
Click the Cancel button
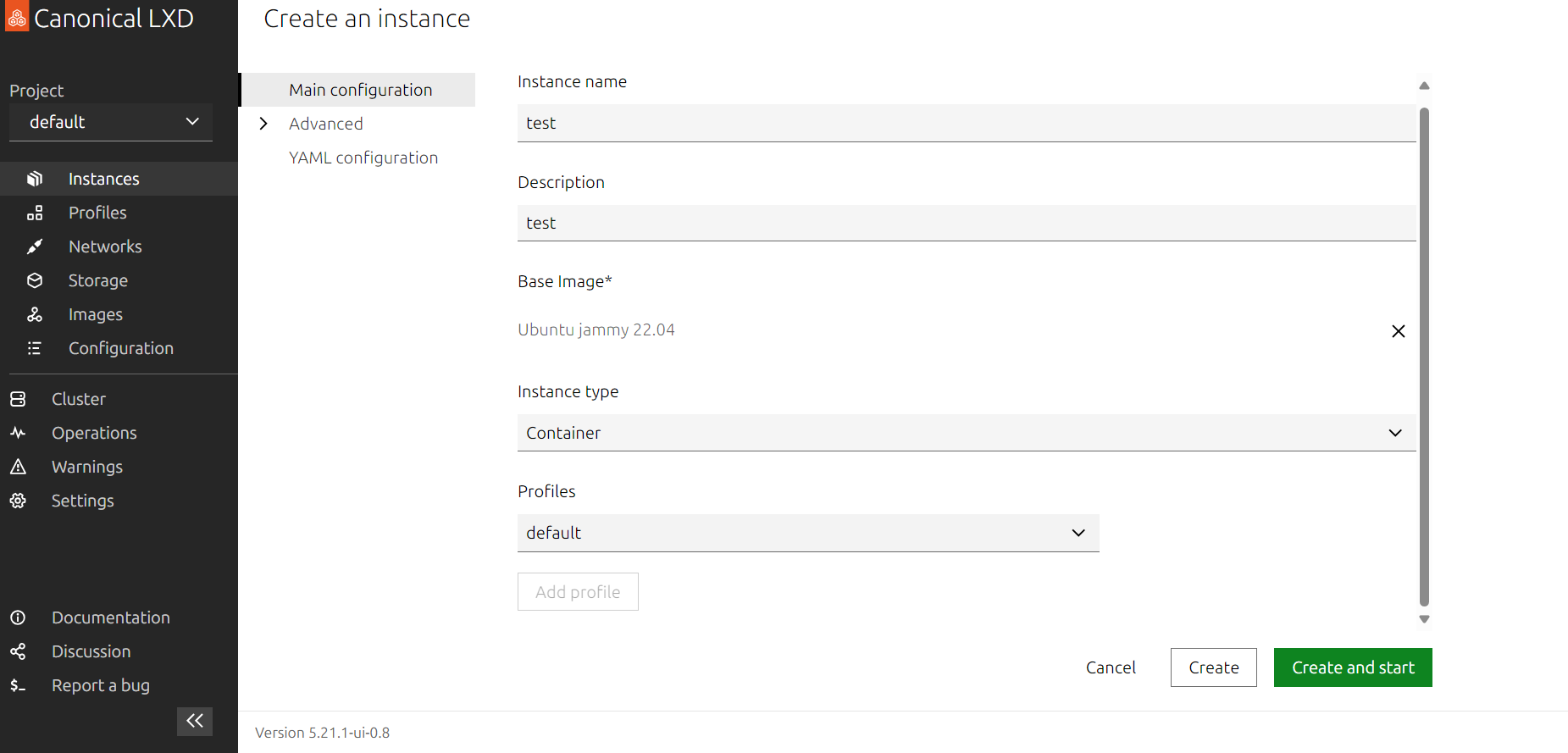tap(1111, 667)
